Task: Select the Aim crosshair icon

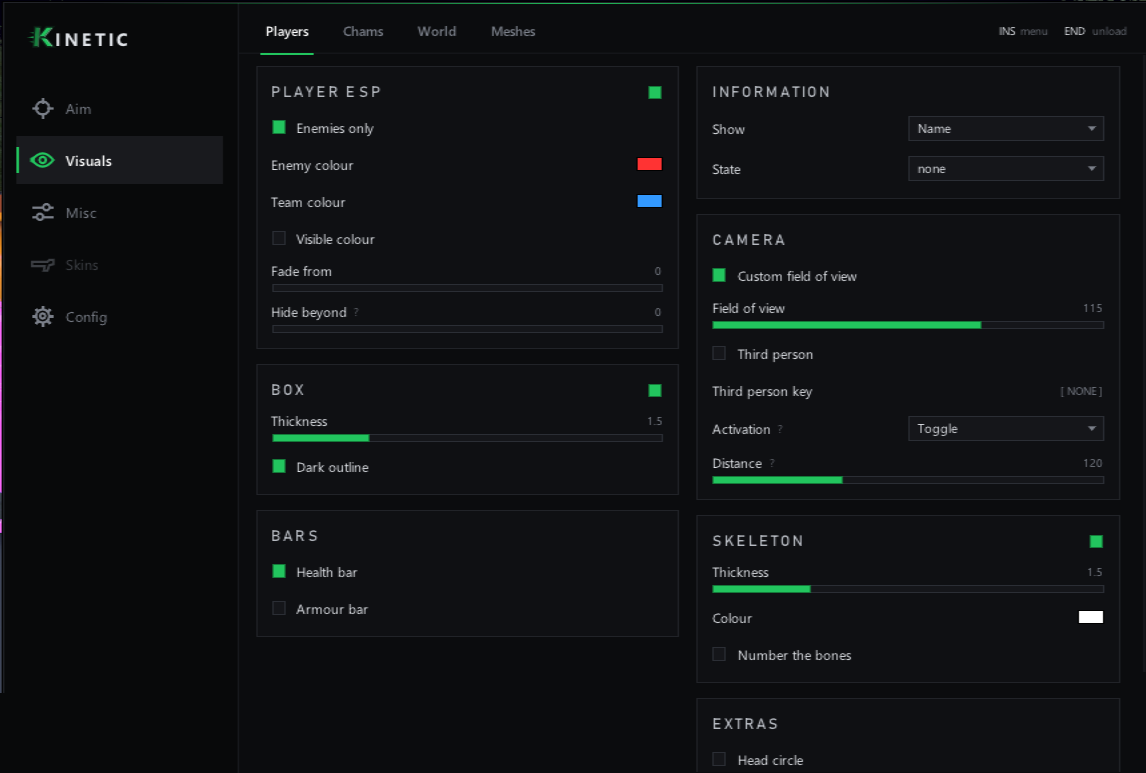Action: click(x=42, y=109)
